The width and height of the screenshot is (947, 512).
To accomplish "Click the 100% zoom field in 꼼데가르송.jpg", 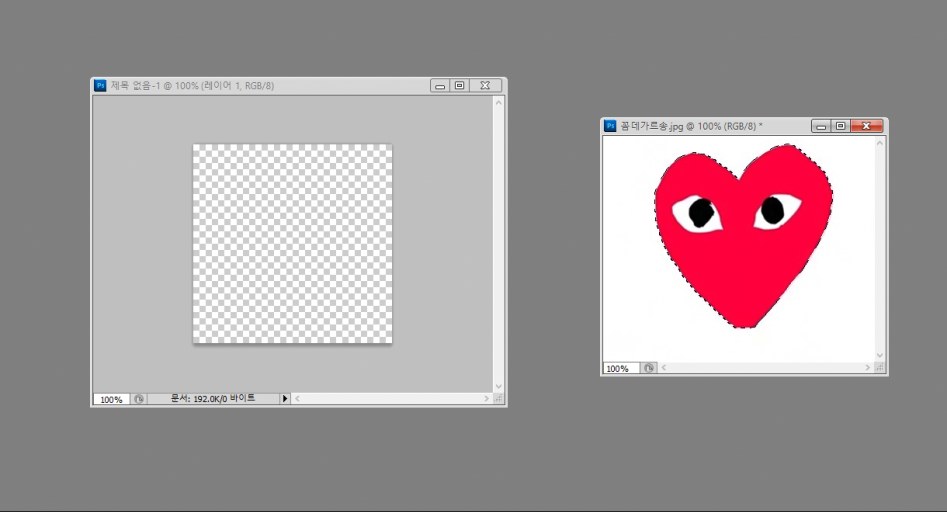I will [619, 368].
